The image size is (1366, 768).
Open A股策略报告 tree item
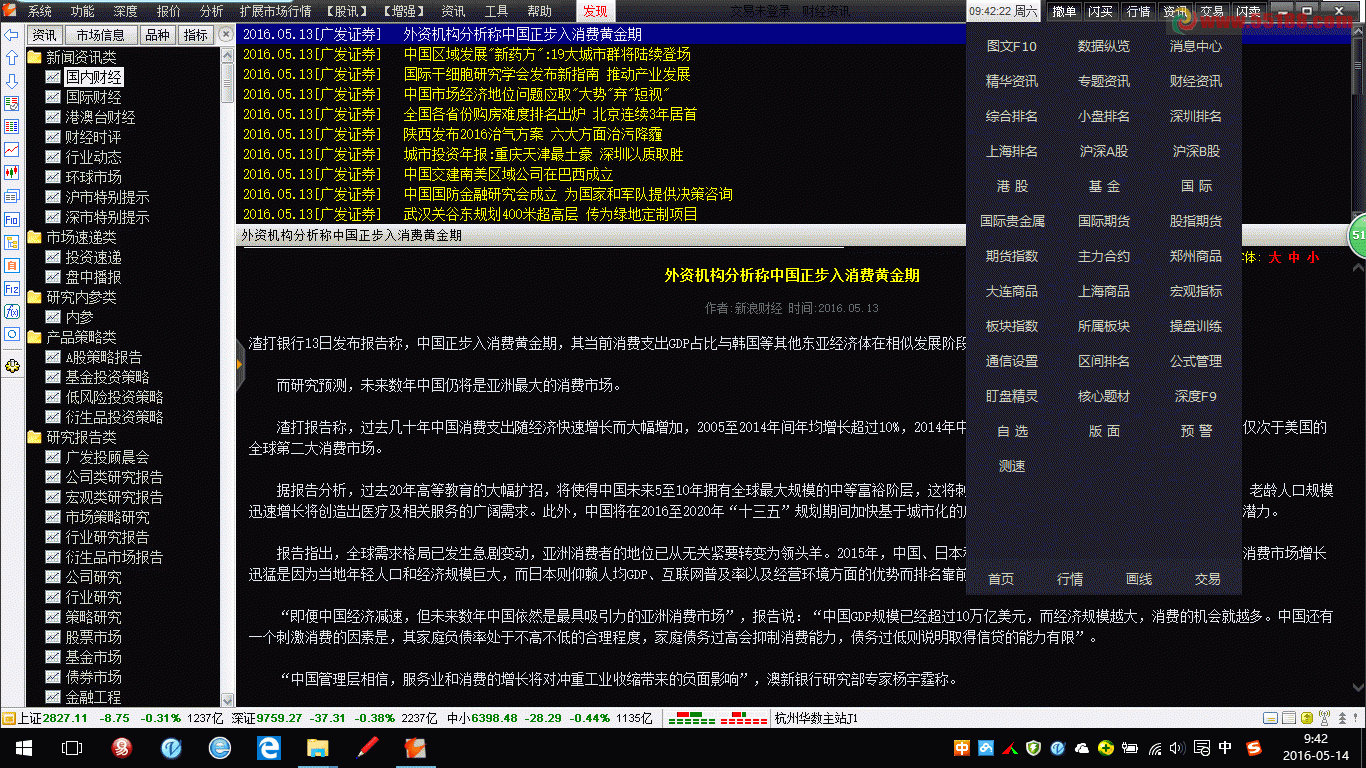[103, 357]
